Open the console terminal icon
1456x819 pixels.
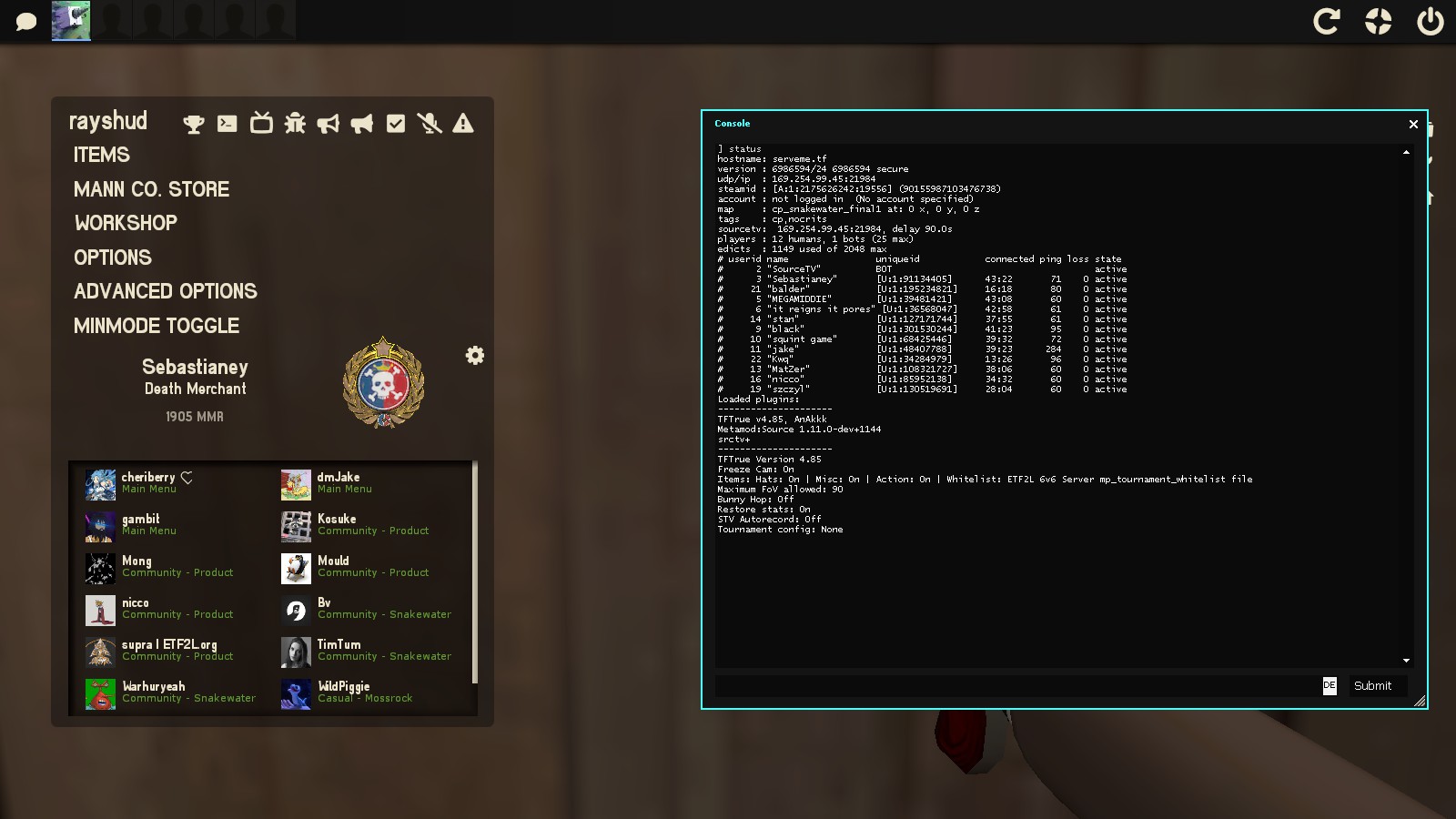[x=227, y=124]
